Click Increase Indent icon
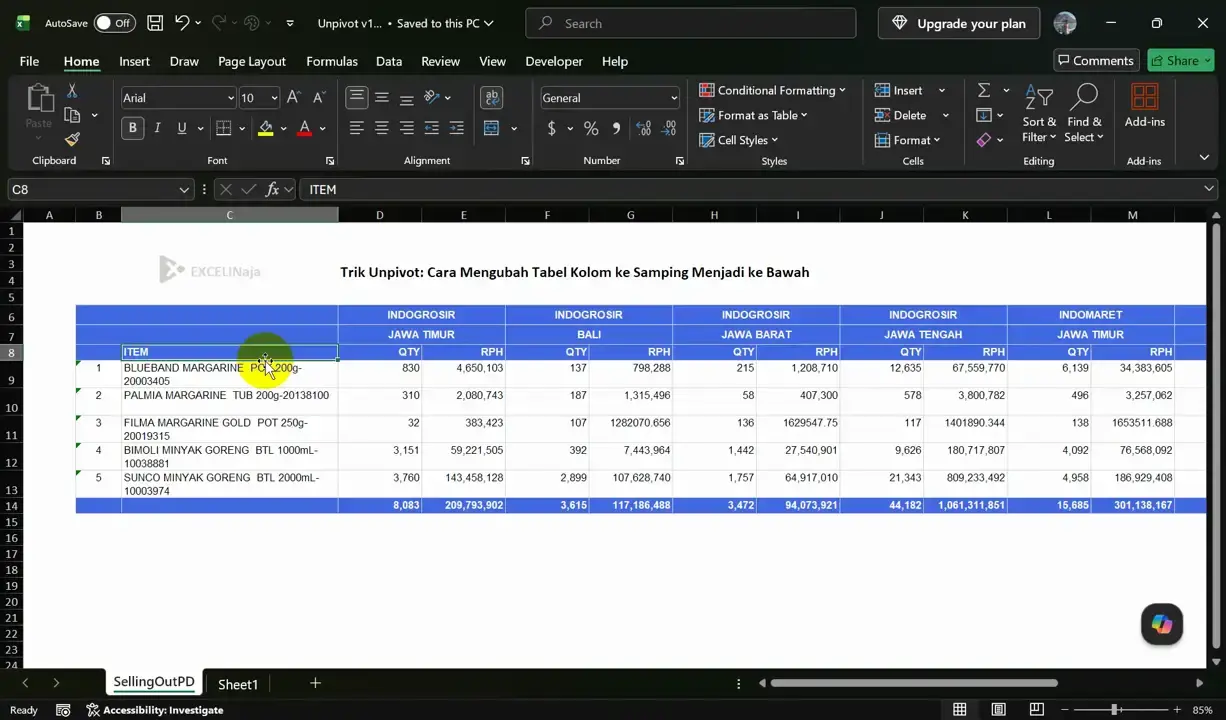This screenshot has width=1226, height=720. (457, 128)
